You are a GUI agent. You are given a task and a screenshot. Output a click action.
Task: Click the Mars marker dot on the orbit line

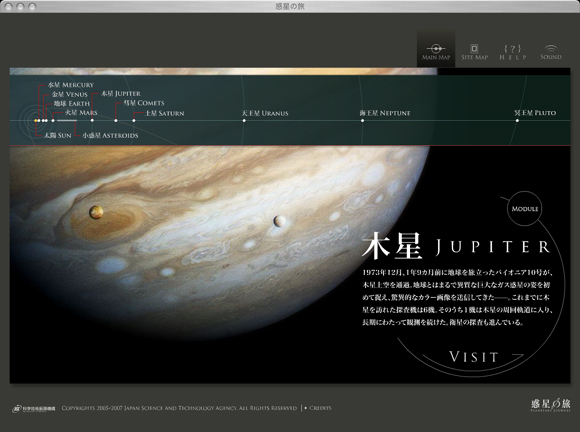[x=53, y=121]
